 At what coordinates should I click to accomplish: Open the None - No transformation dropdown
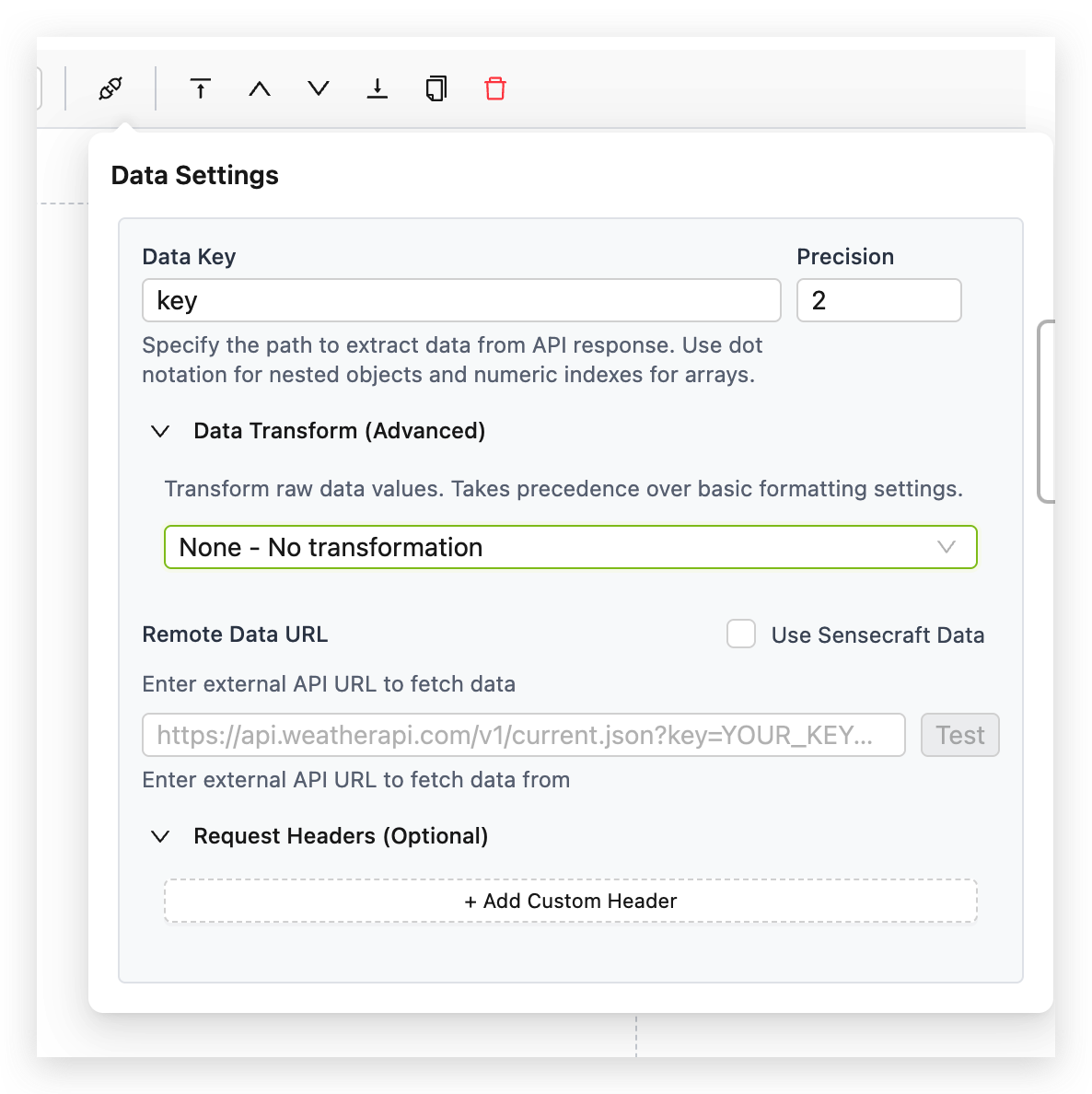point(552,547)
